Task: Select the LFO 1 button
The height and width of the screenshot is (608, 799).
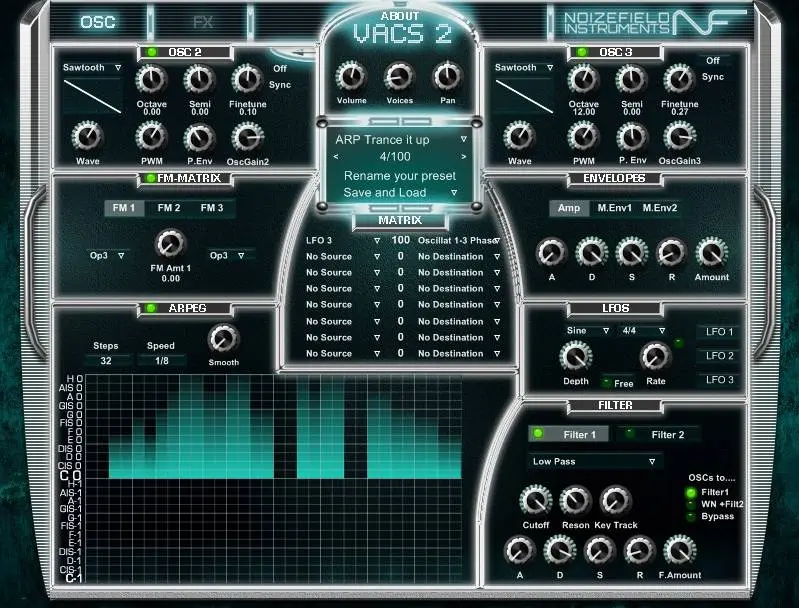Action: [719, 332]
